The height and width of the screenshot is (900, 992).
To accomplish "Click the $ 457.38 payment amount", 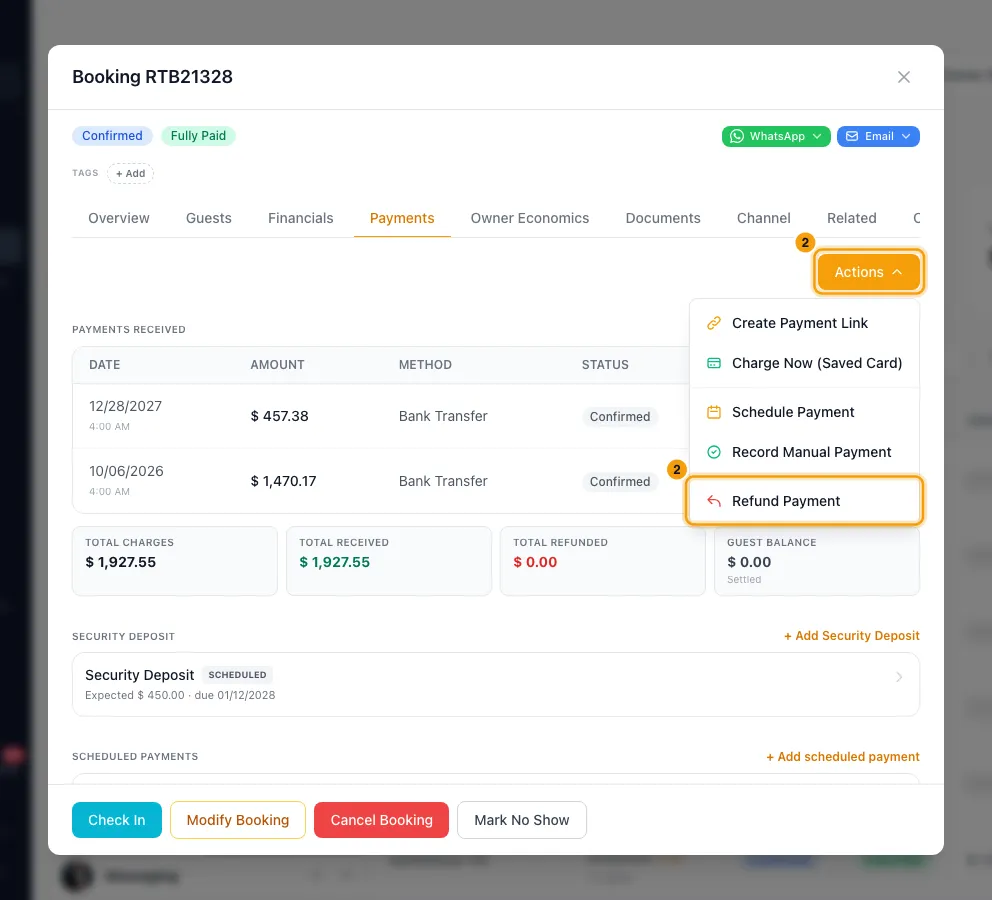I will (x=279, y=416).
